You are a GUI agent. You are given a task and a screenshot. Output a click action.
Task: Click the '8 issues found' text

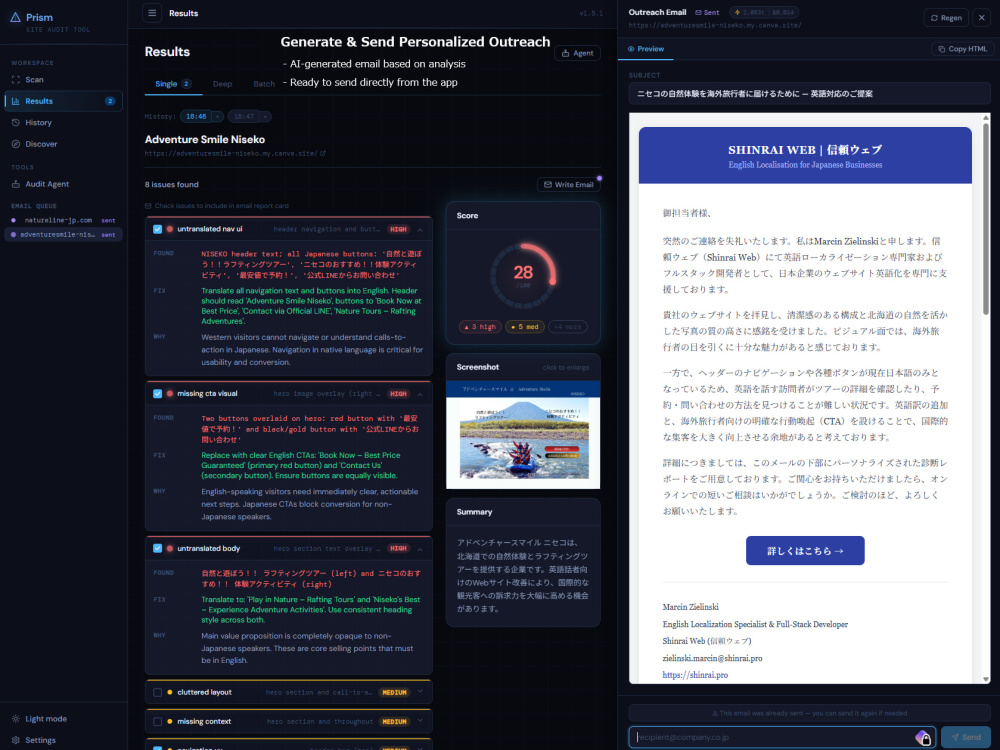tap(172, 185)
